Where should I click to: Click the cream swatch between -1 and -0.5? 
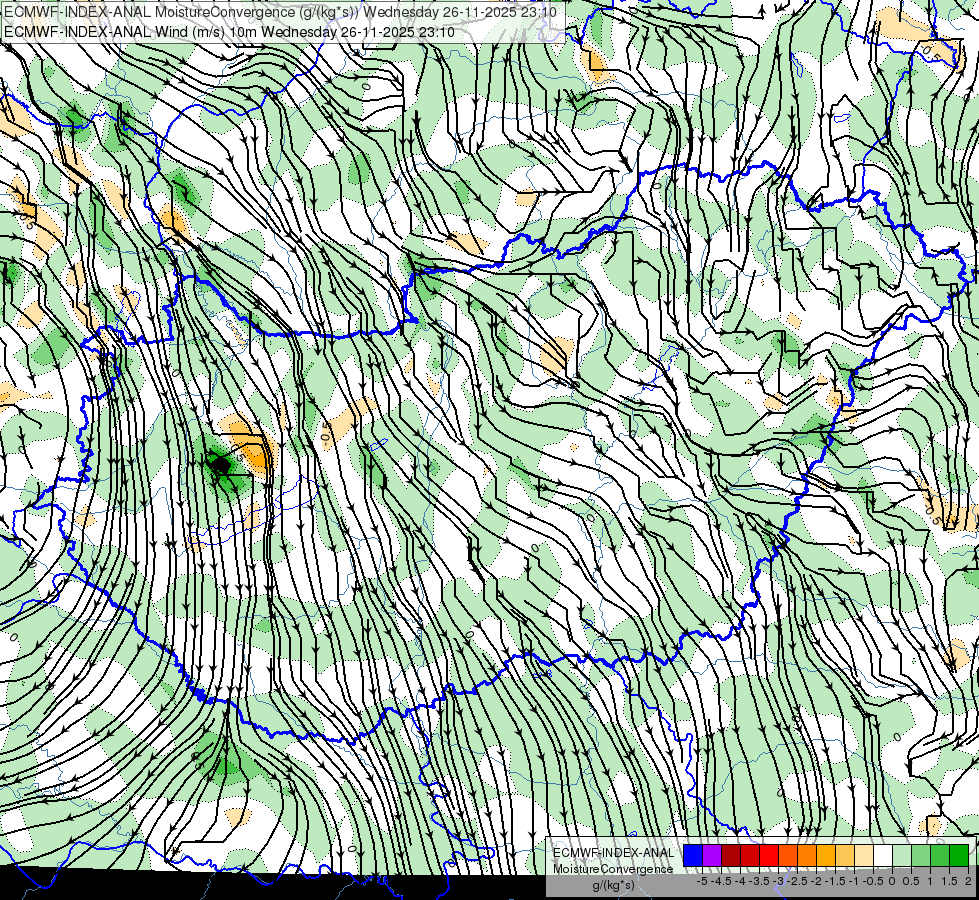[864, 856]
